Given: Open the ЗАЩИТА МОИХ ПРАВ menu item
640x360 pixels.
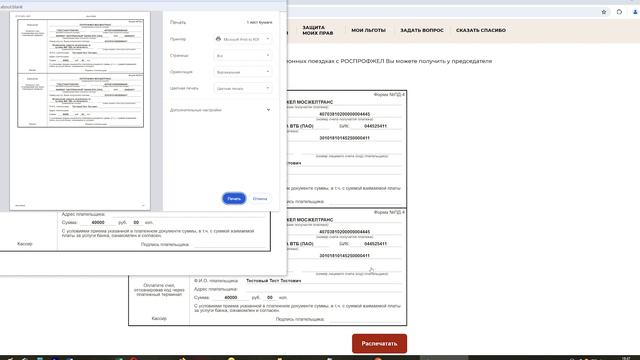Looking at the screenshot, I should [x=318, y=30].
